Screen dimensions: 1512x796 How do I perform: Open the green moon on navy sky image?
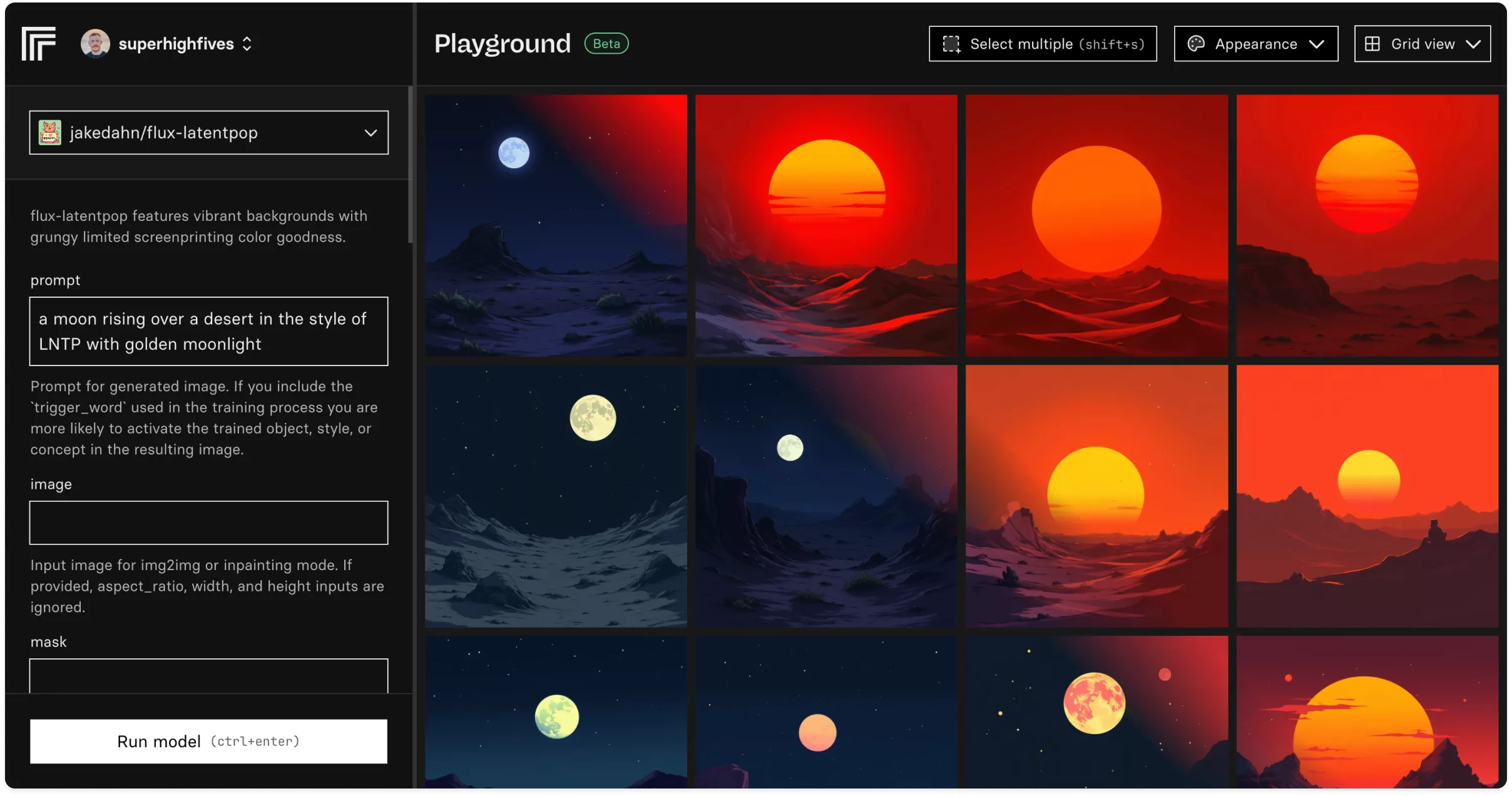click(556, 712)
